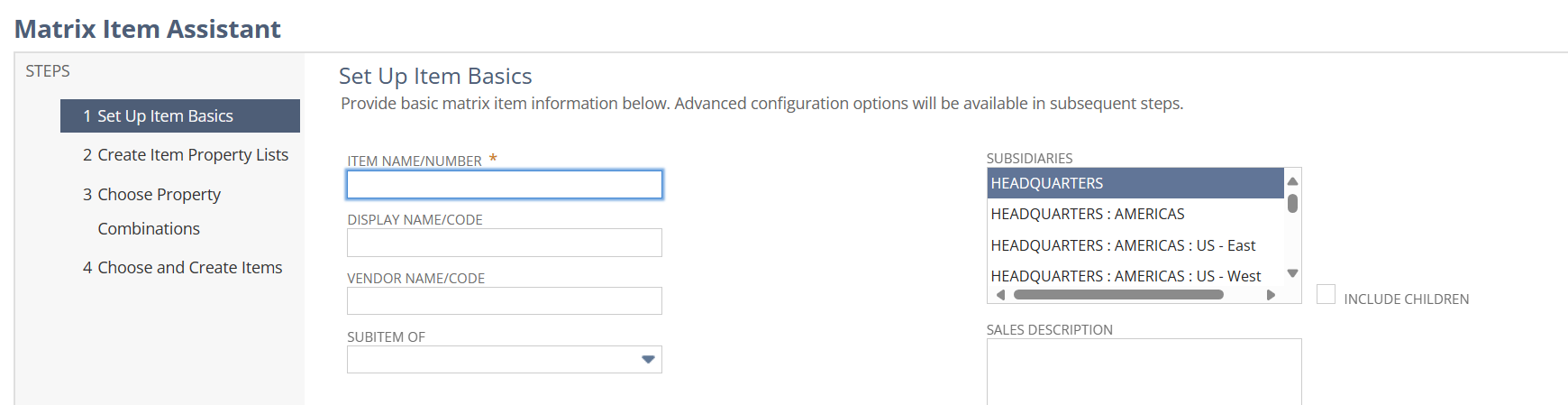This screenshot has width=1568, height=405.
Task: Select HEADQUARTERS subsidiary
Action: tap(1135, 183)
